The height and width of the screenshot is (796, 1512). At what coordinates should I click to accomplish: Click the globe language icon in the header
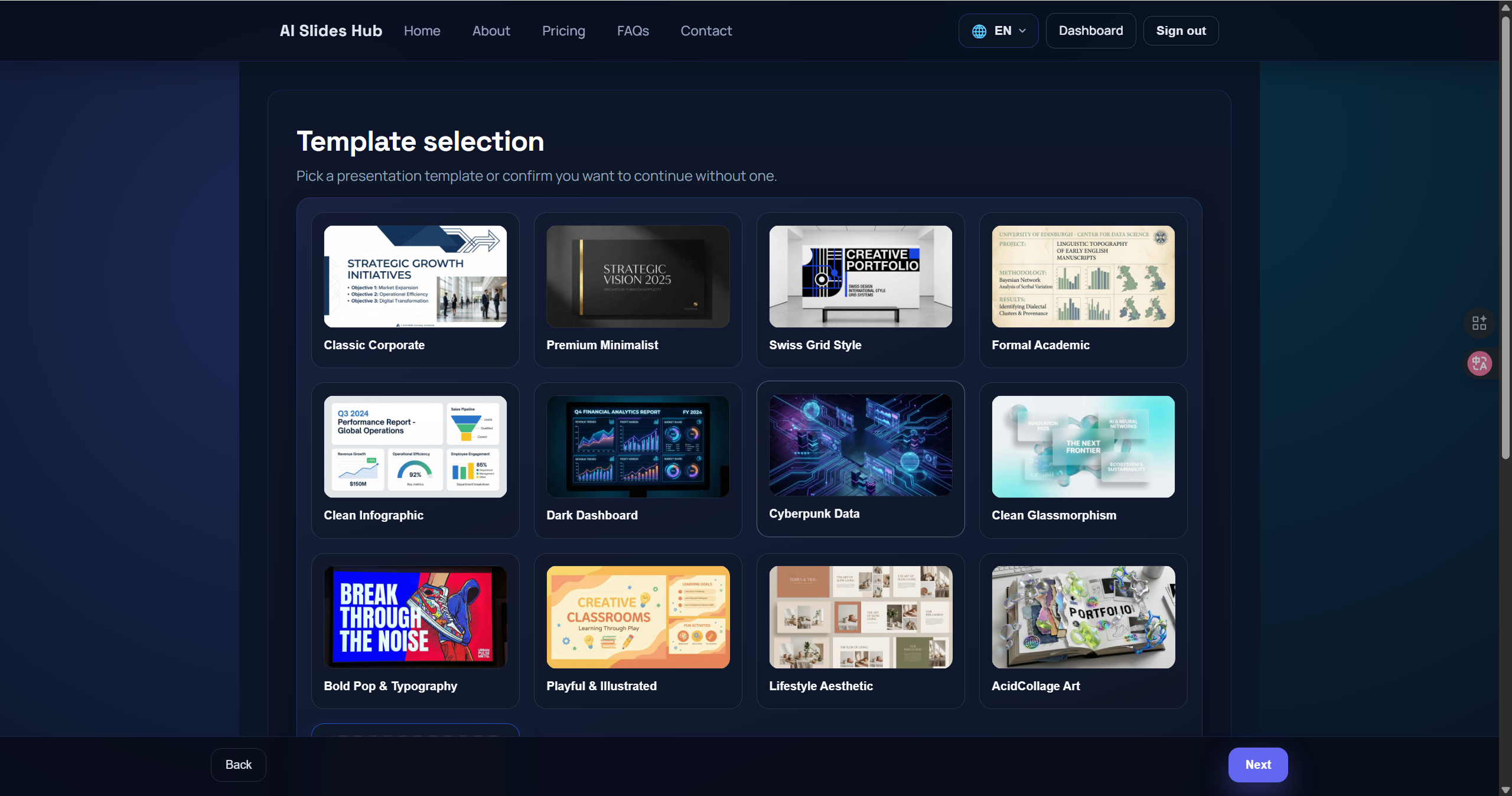(979, 30)
